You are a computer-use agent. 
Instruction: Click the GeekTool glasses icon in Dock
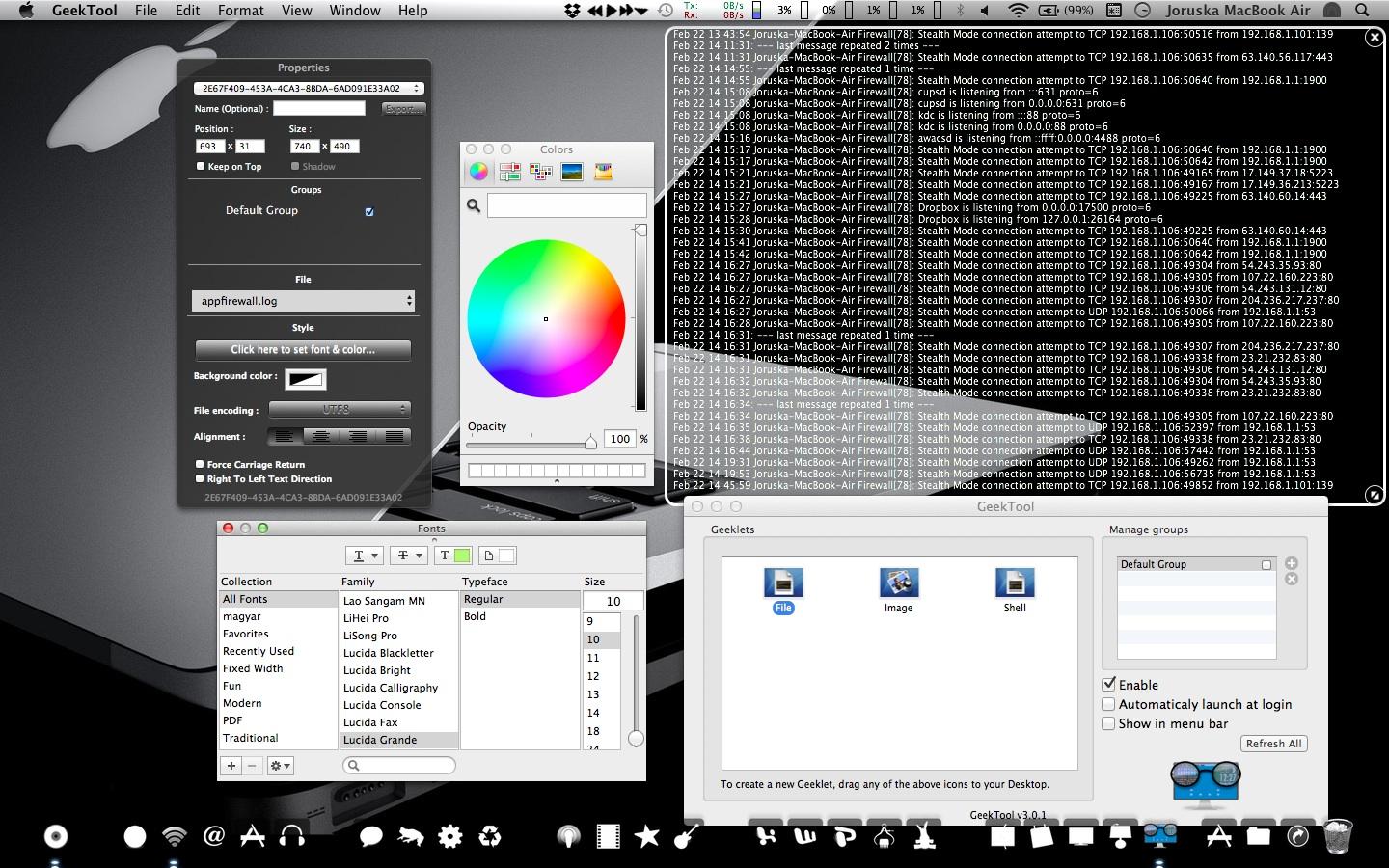1159,835
